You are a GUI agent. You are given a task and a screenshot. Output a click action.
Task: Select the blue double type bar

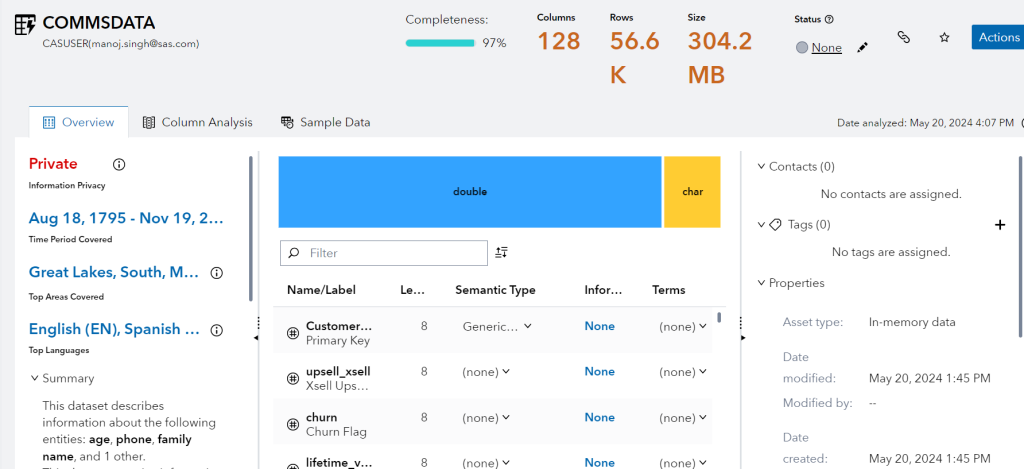(470, 192)
